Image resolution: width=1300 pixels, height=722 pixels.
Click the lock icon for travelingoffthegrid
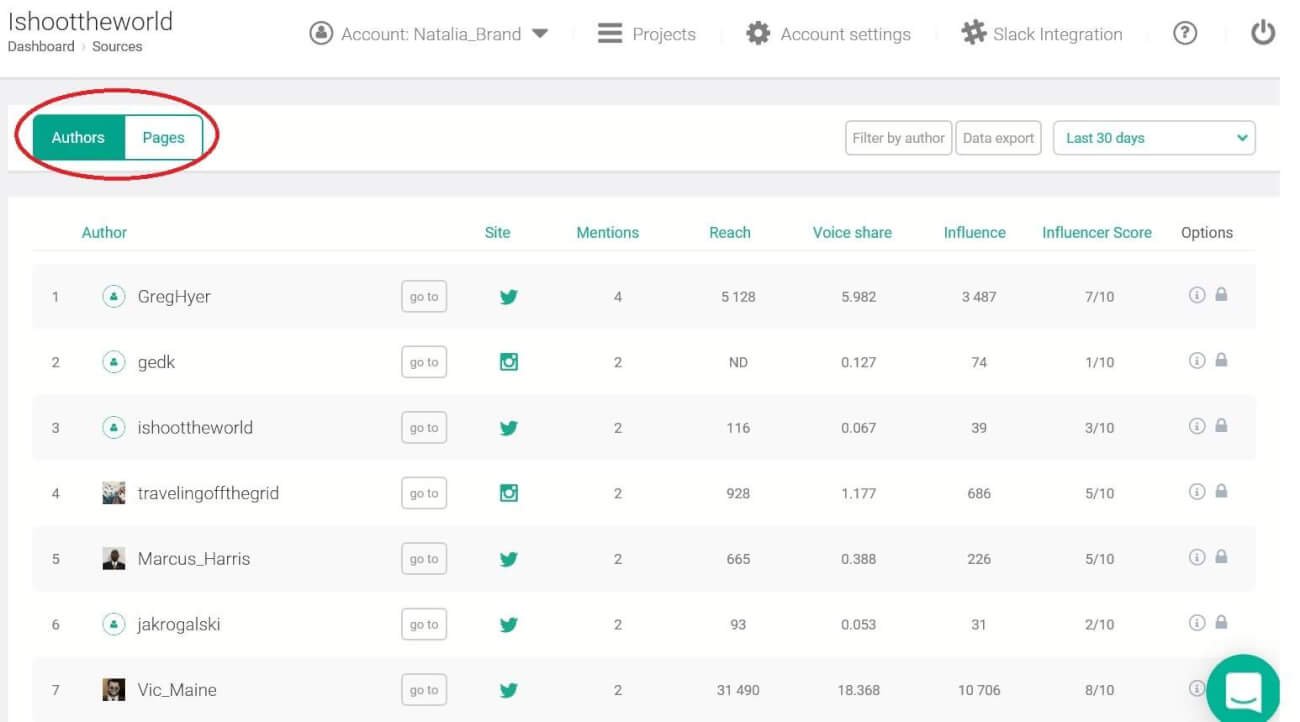click(x=1221, y=491)
